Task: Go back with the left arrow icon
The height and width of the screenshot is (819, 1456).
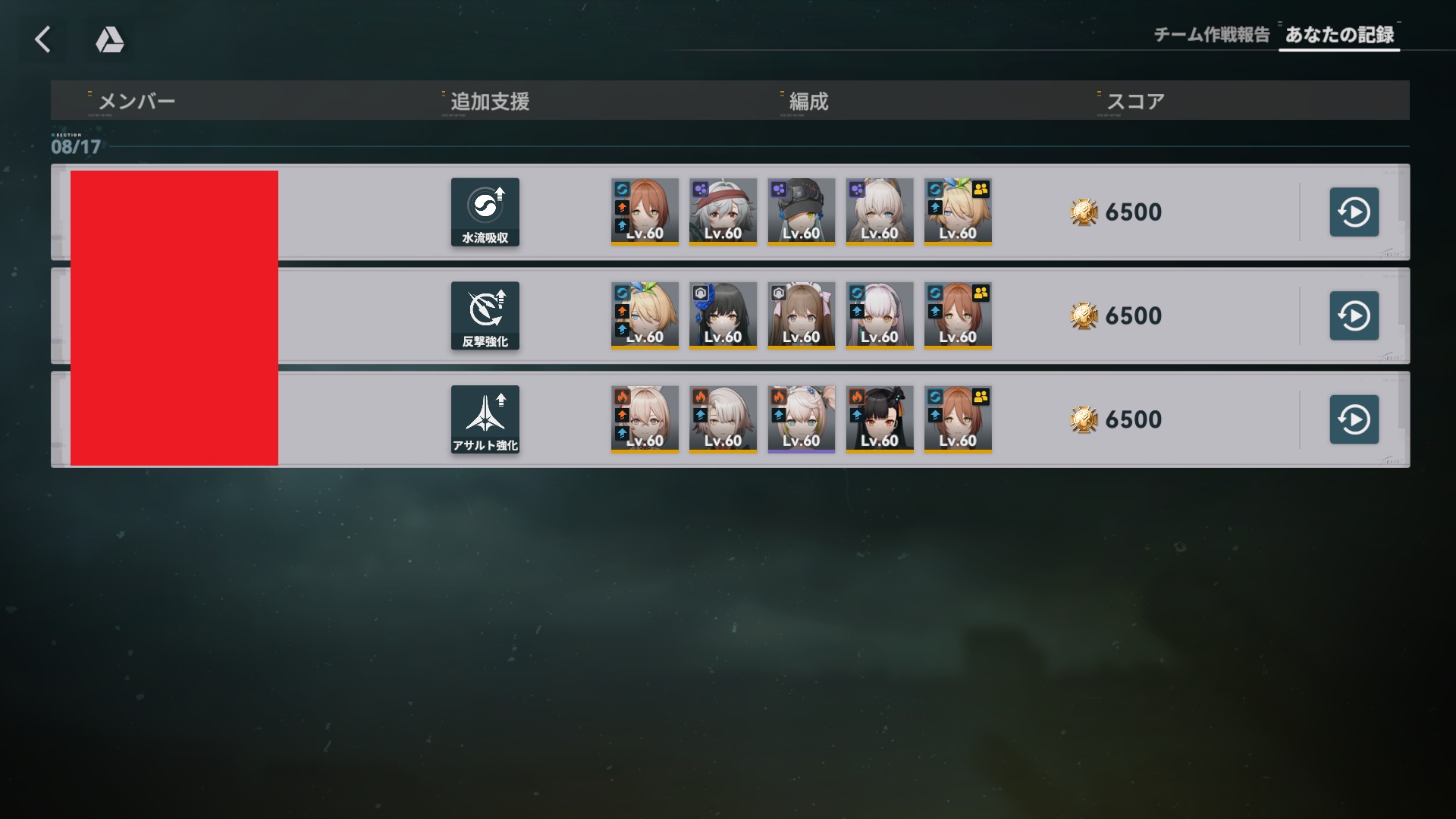Action: (43, 39)
